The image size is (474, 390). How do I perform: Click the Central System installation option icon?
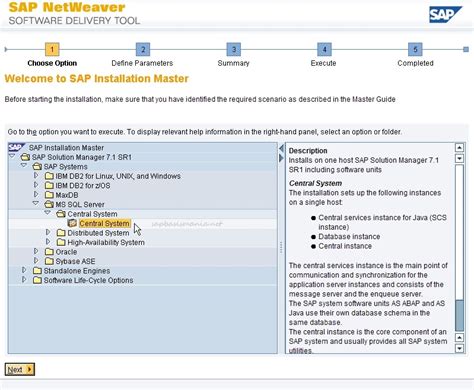[72, 223]
